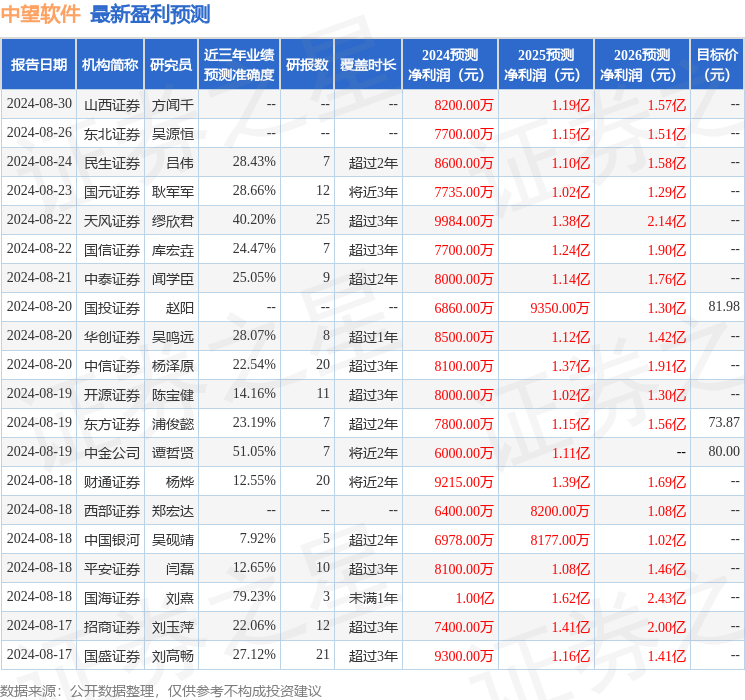Click the 西部证券 institution cell
745x700 pixels.
point(112,511)
